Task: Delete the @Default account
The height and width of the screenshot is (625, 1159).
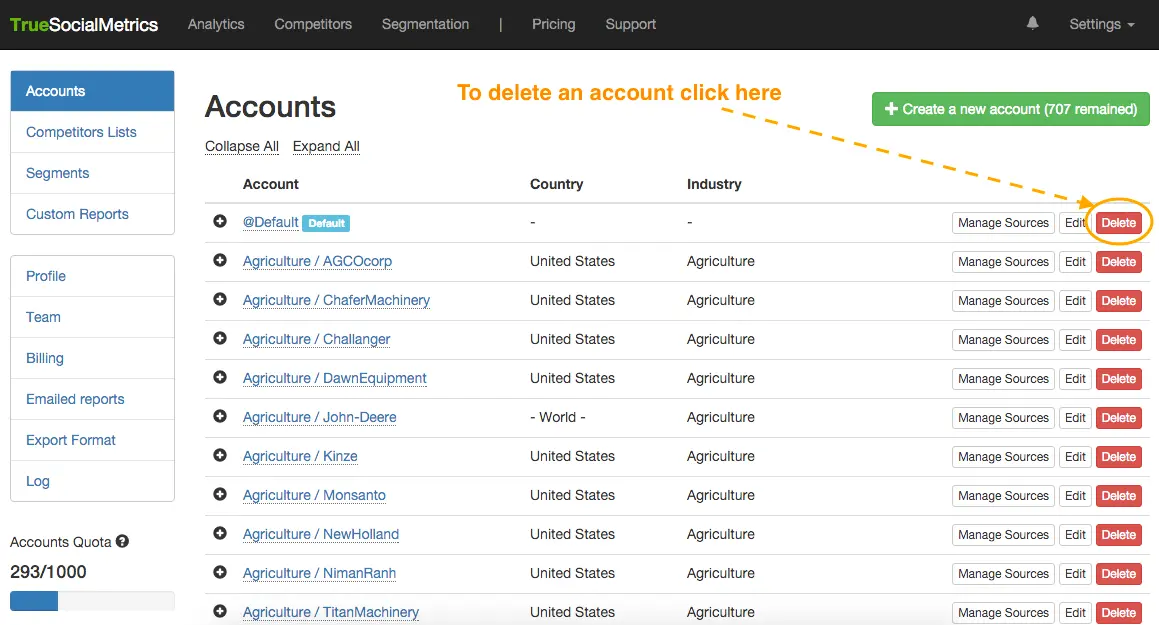Action: click(x=1118, y=223)
